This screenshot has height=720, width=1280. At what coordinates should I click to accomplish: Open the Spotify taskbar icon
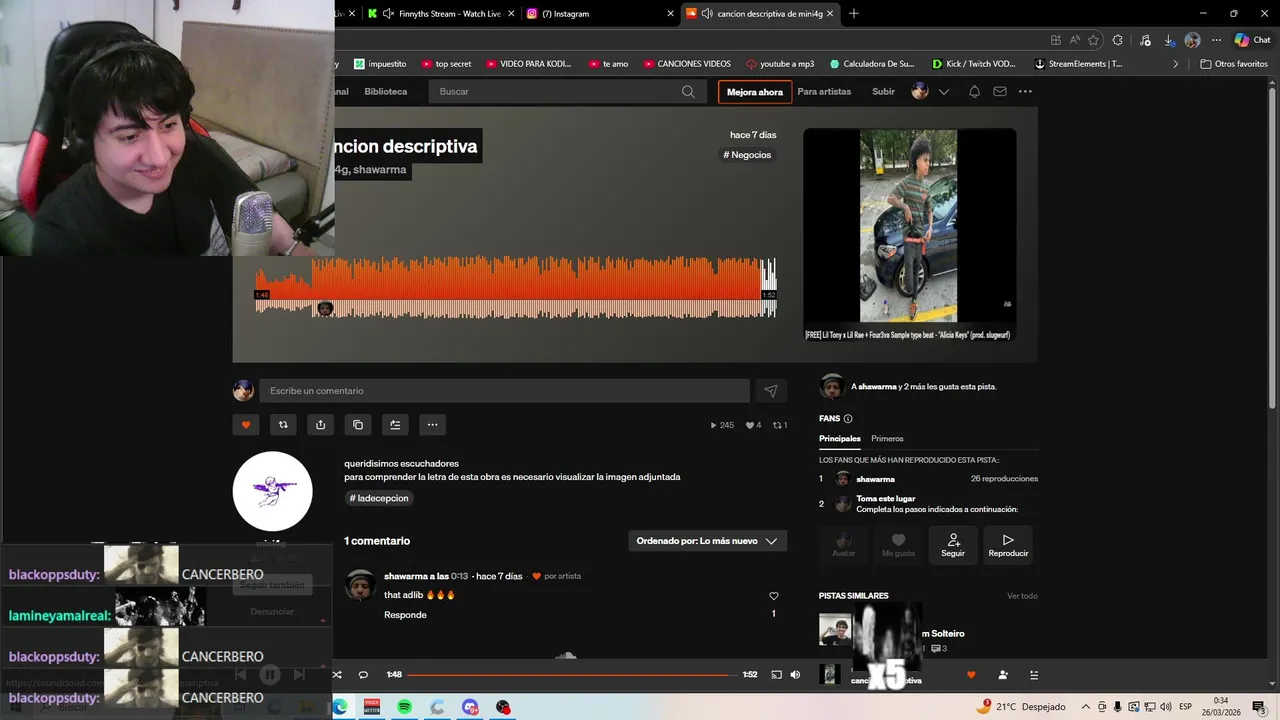[x=404, y=707]
